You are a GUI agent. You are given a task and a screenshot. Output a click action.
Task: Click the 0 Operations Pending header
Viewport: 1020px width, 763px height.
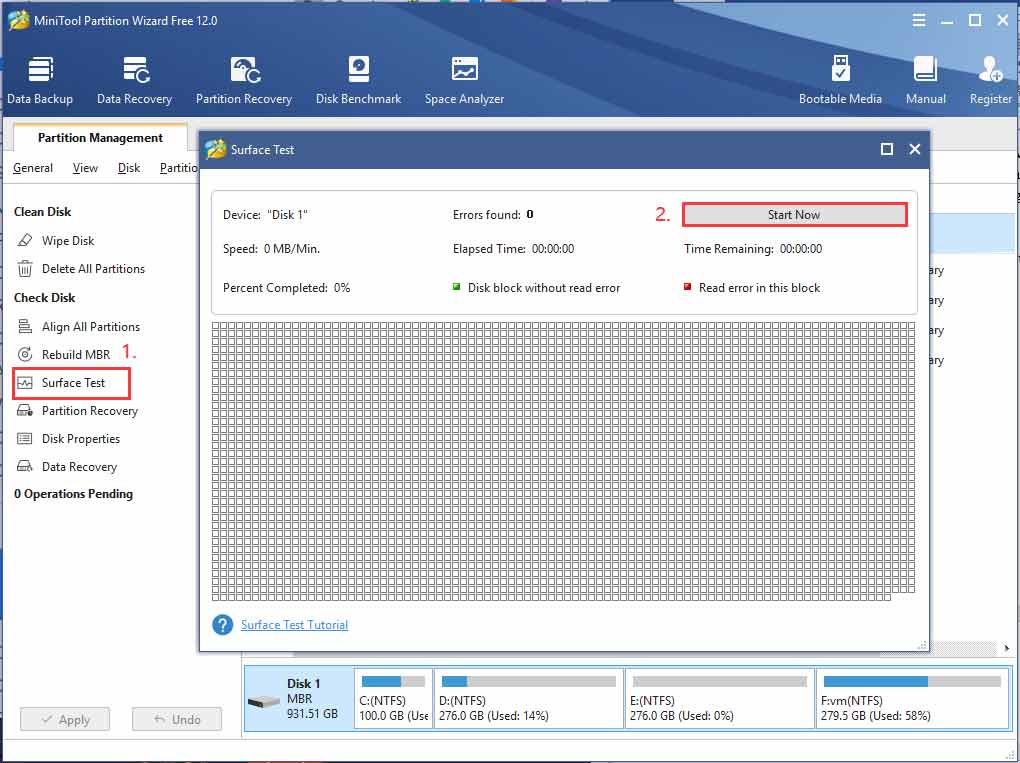(74, 494)
